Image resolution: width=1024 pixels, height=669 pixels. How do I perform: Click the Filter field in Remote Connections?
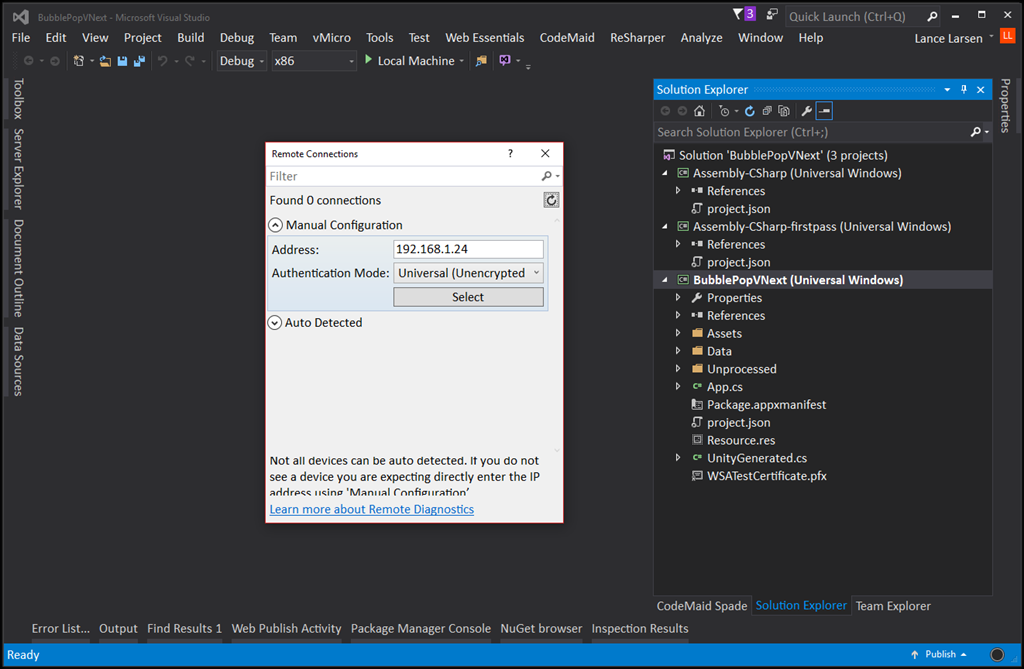point(404,176)
